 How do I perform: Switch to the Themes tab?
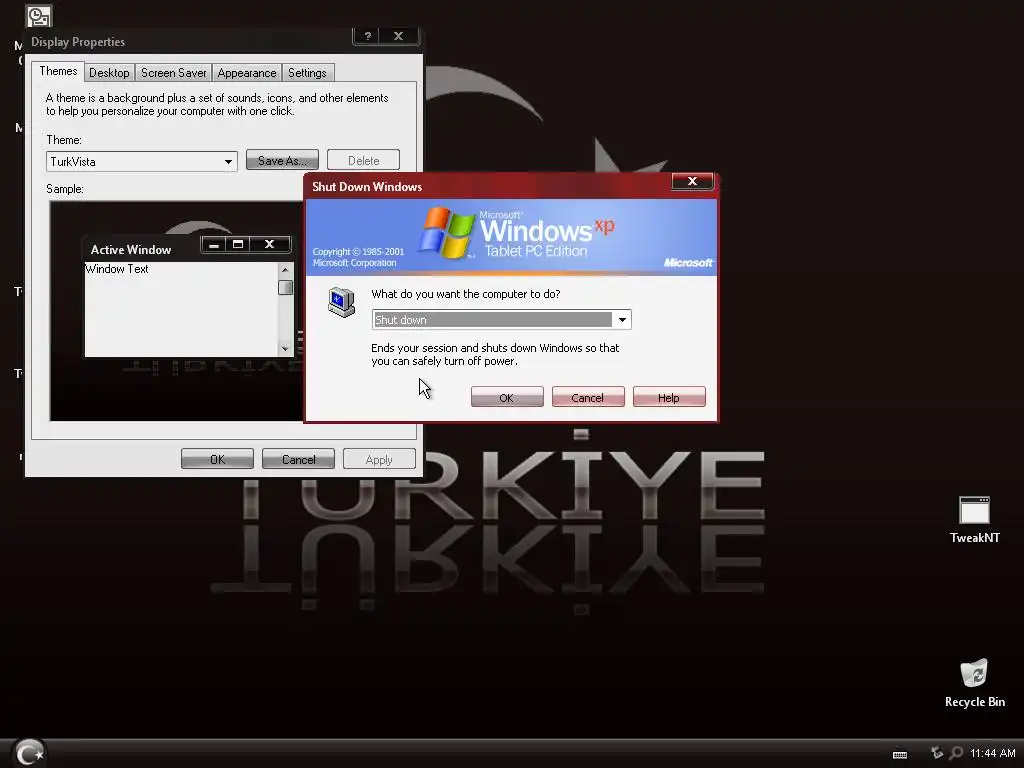(x=58, y=71)
